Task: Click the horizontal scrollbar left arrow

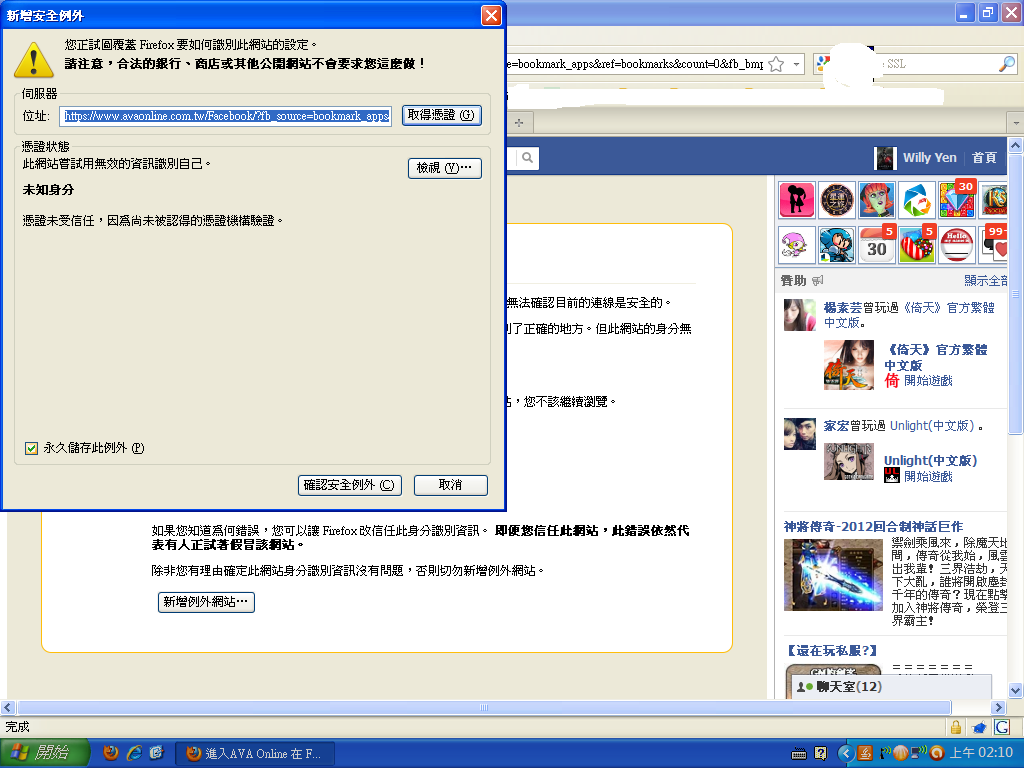Action: [8, 707]
